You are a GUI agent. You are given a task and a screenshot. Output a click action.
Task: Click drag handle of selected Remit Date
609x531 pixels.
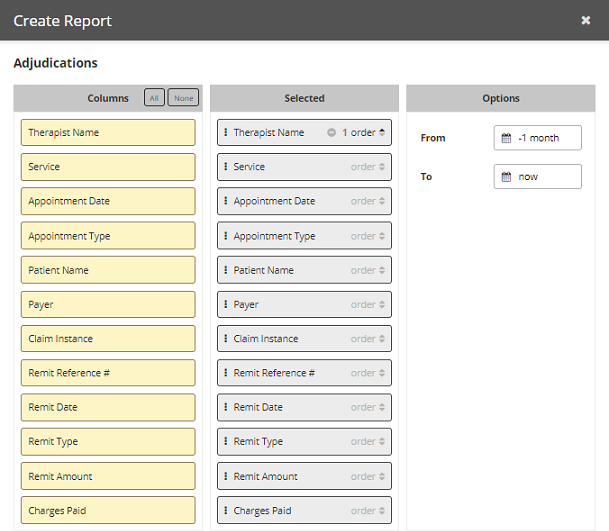226,407
